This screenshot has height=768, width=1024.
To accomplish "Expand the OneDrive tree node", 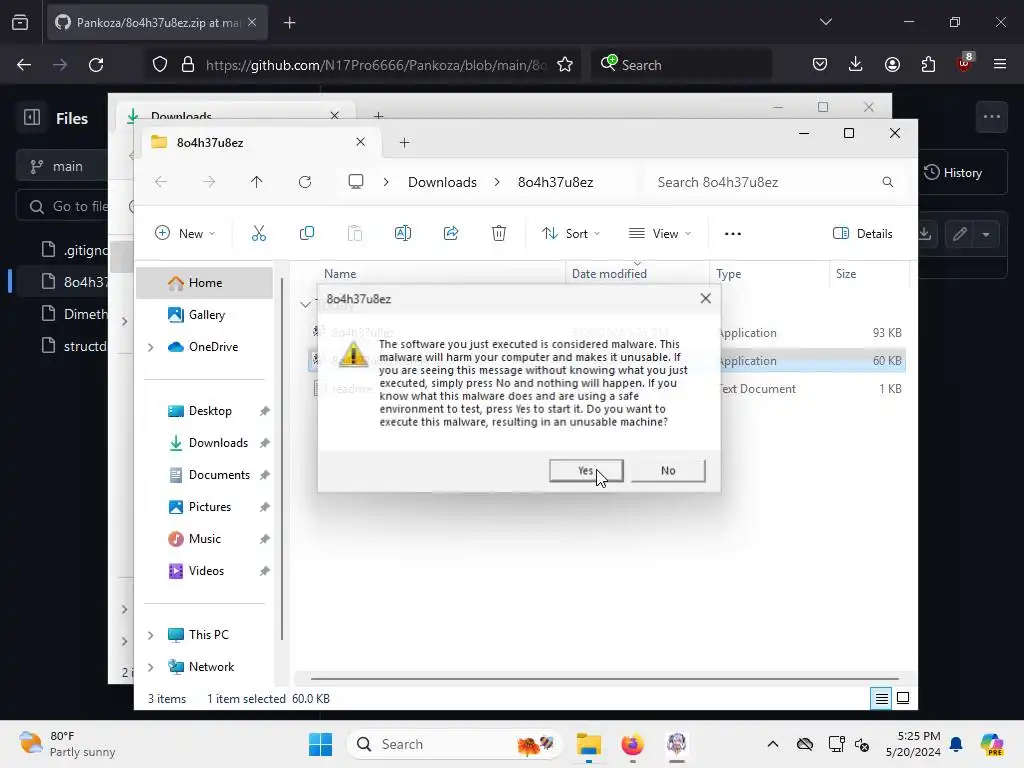I will coord(151,347).
